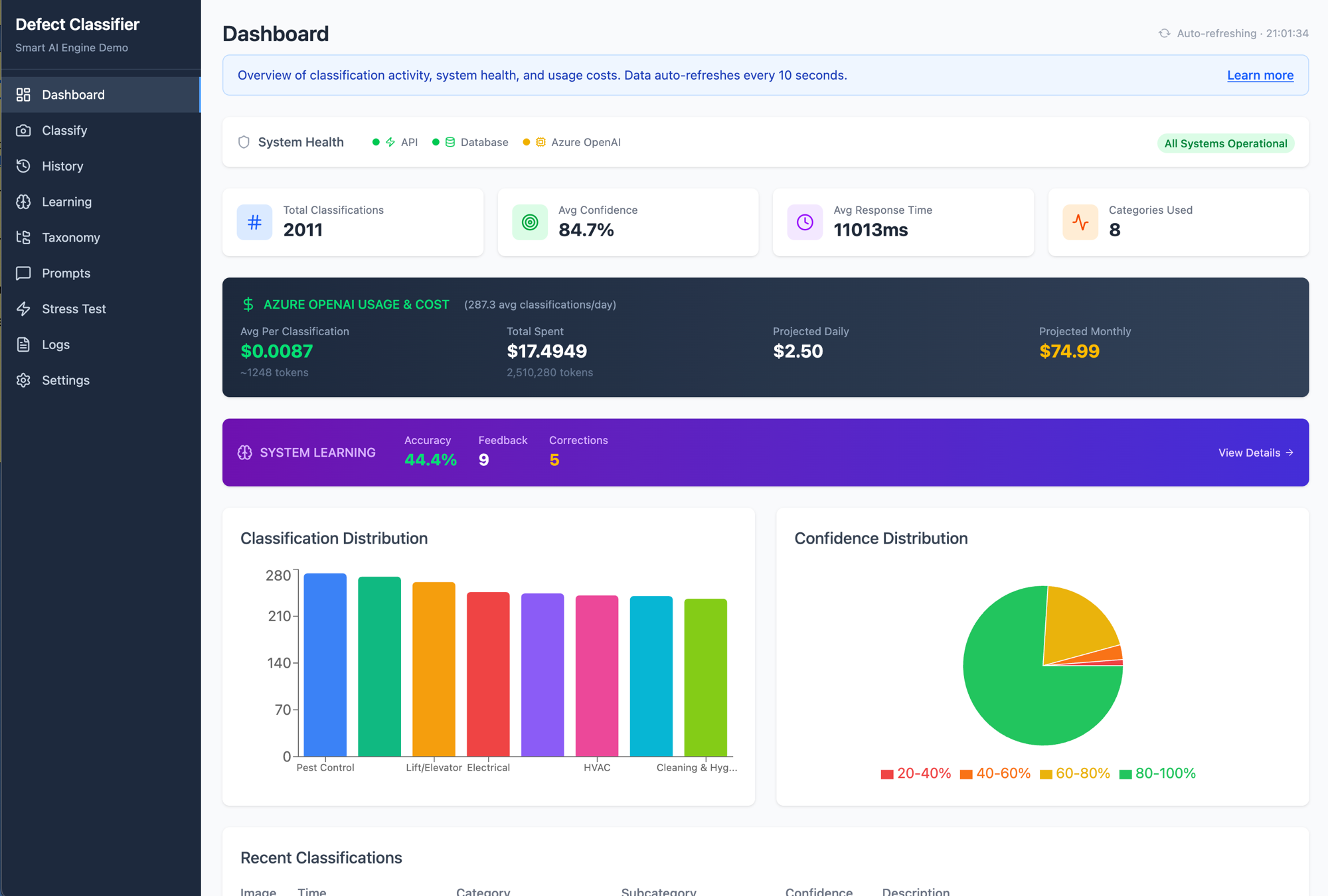Click the Confidence Distribution heading
1328x896 pixels.
pyautogui.click(x=881, y=538)
